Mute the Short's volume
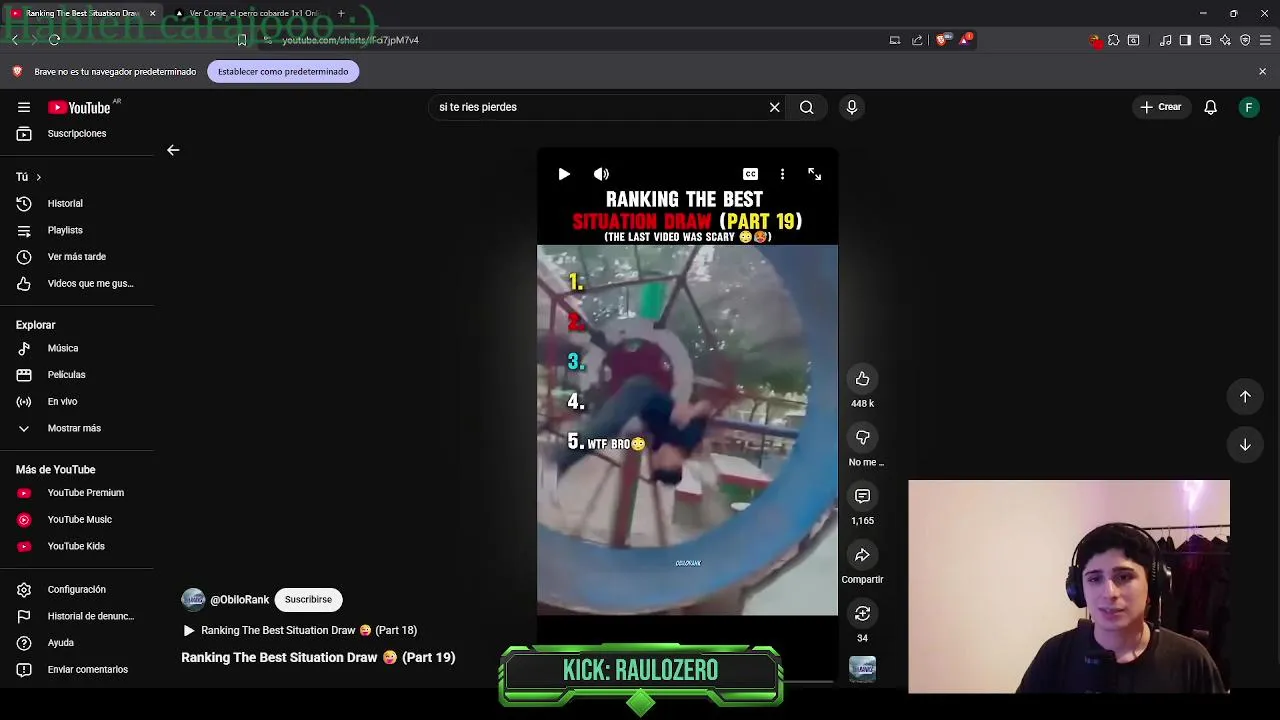Image resolution: width=1280 pixels, height=720 pixels. 601,174
